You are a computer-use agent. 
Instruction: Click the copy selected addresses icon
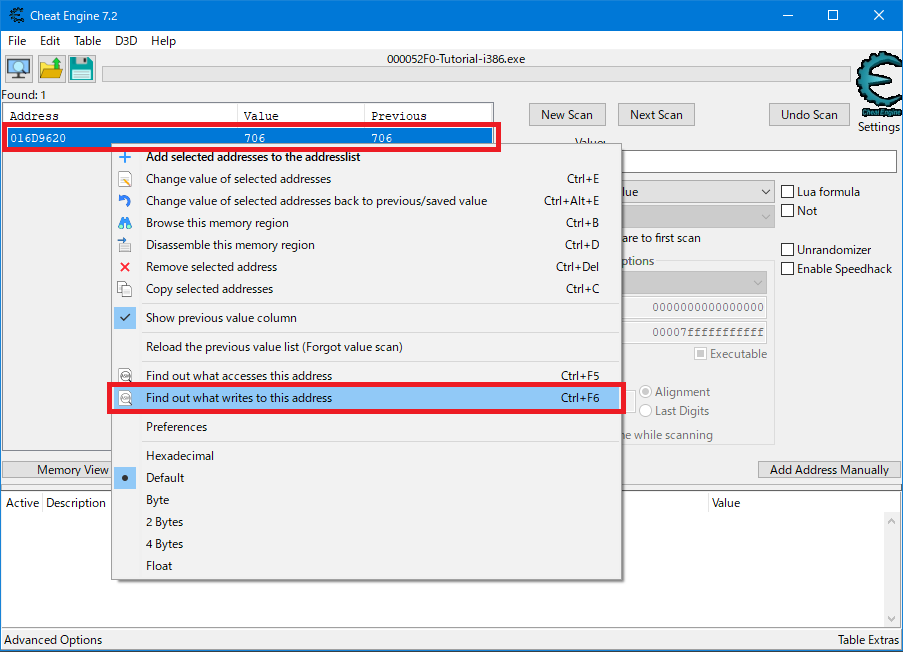[x=125, y=289]
